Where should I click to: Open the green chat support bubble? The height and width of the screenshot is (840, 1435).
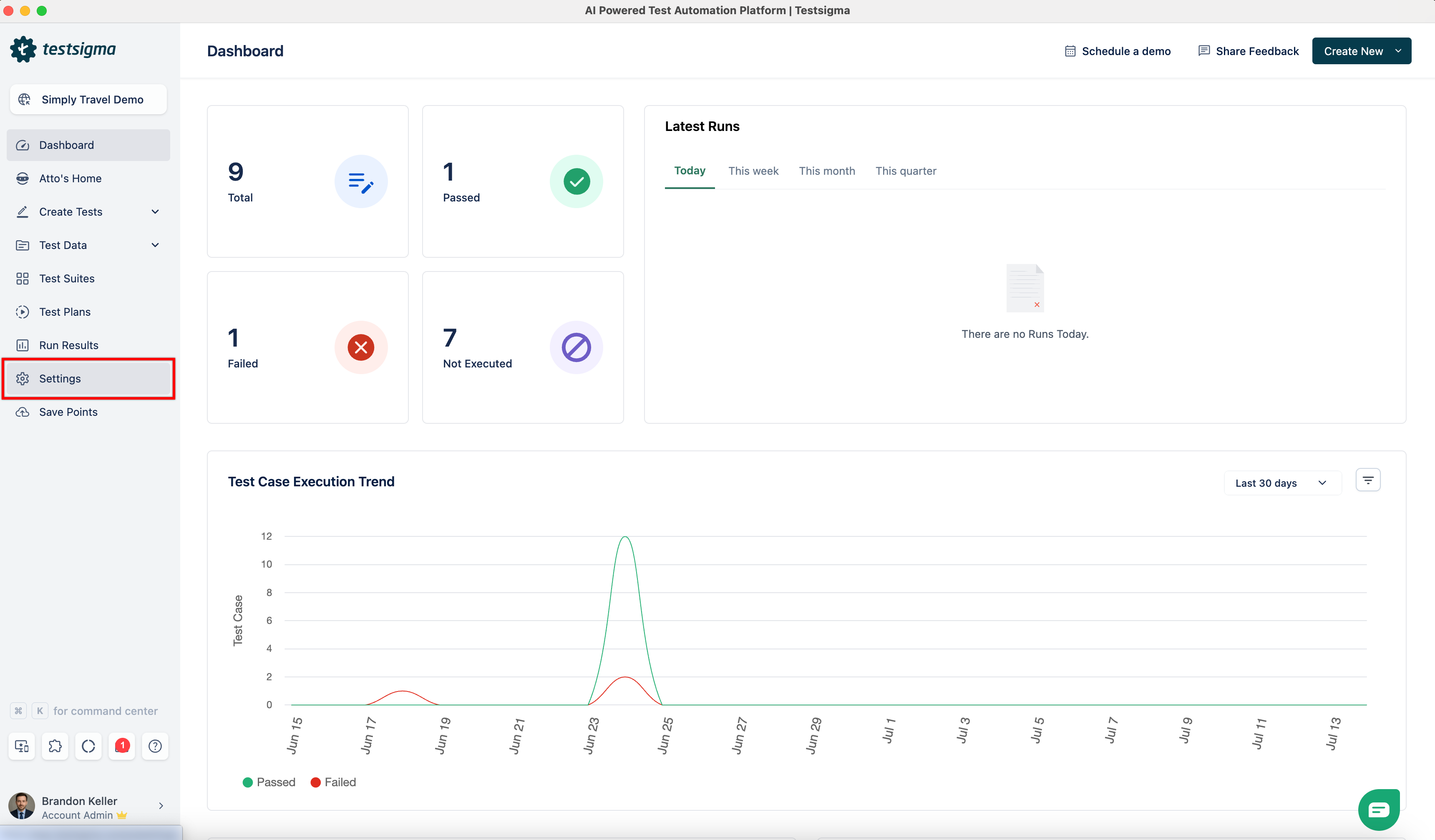coord(1379,809)
